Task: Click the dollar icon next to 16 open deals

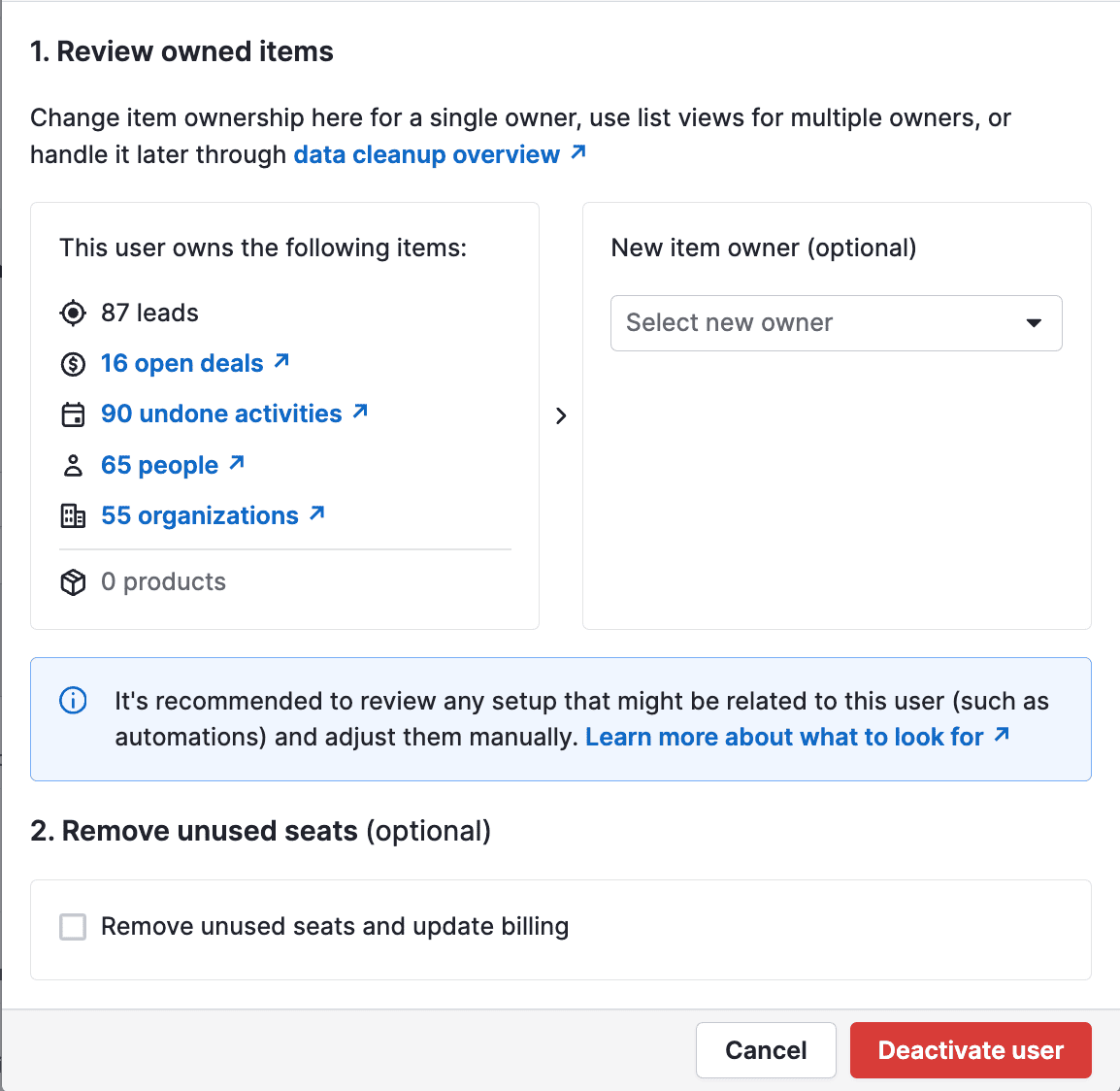Action: point(73,364)
